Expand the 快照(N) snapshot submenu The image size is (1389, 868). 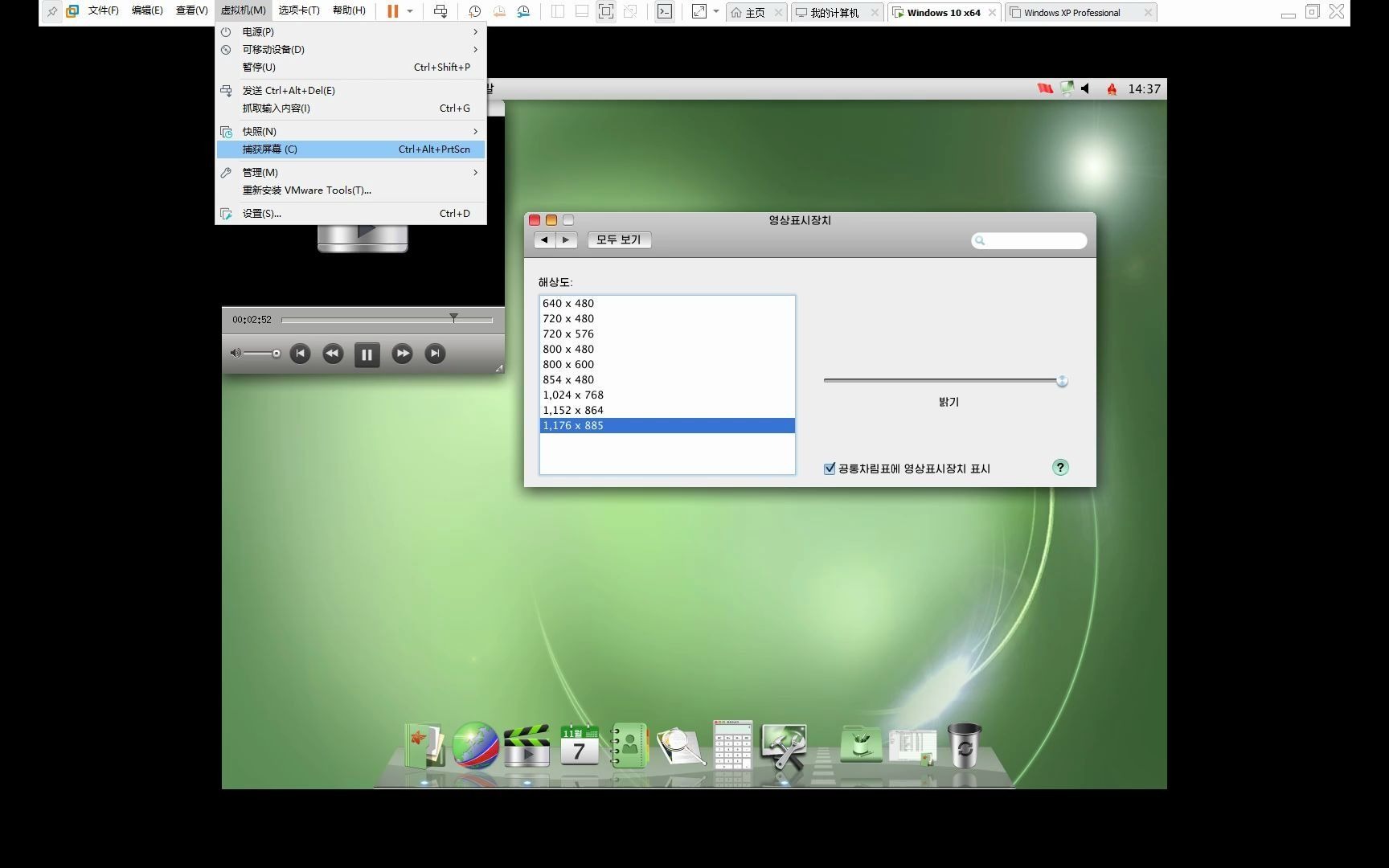click(350, 131)
